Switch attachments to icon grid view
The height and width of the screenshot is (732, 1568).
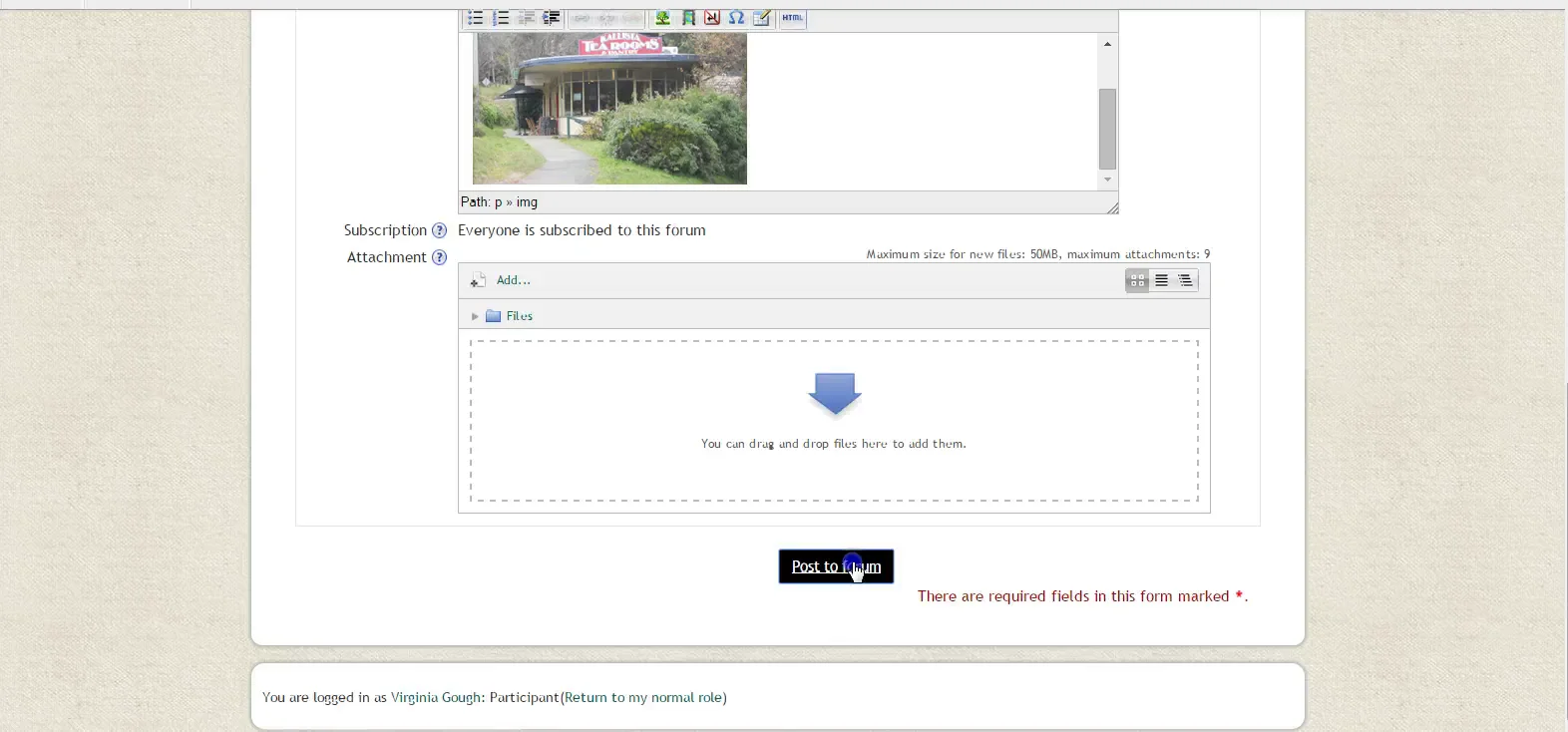coord(1137,281)
